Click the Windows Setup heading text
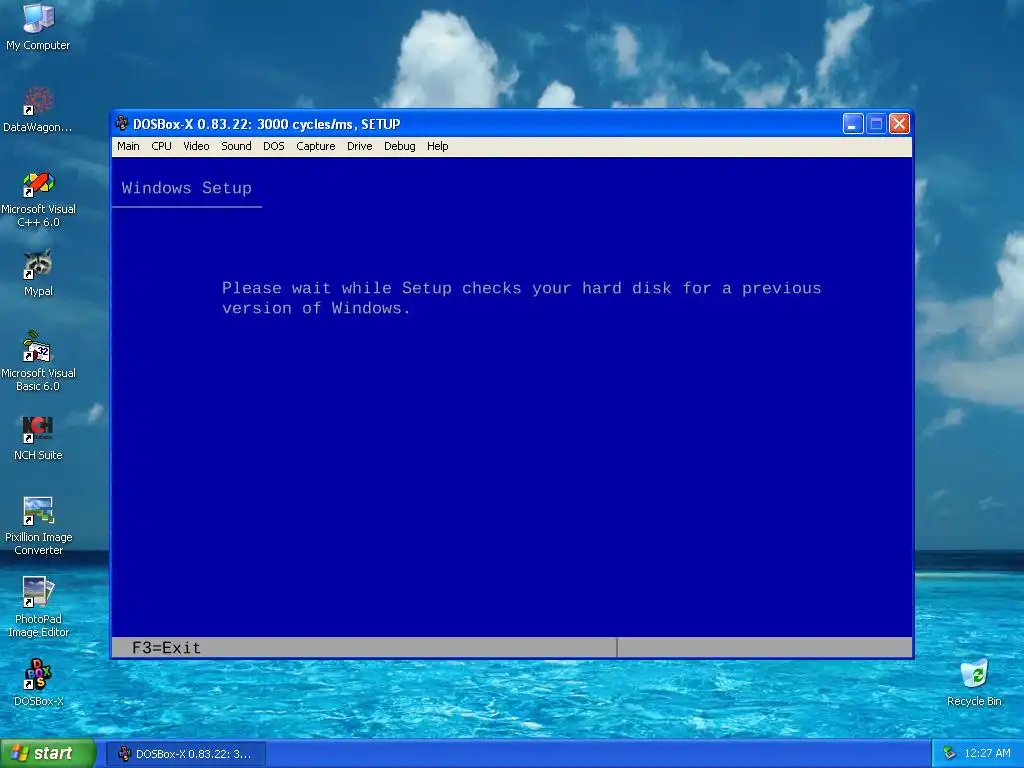The image size is (1024, 768). [186, 188]
